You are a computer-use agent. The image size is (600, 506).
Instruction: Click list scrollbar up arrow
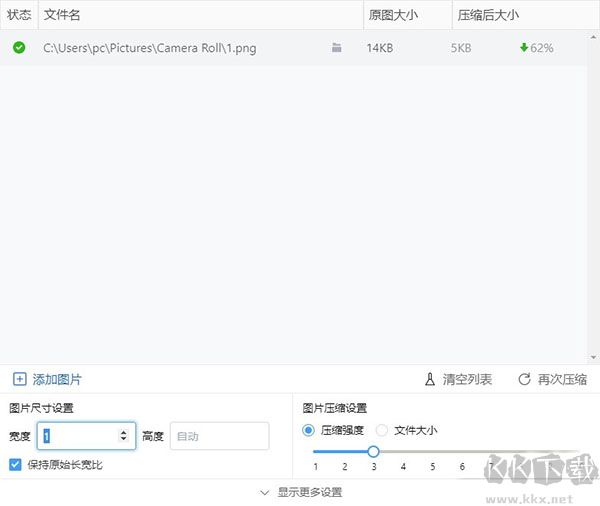(x=593, y=38)
